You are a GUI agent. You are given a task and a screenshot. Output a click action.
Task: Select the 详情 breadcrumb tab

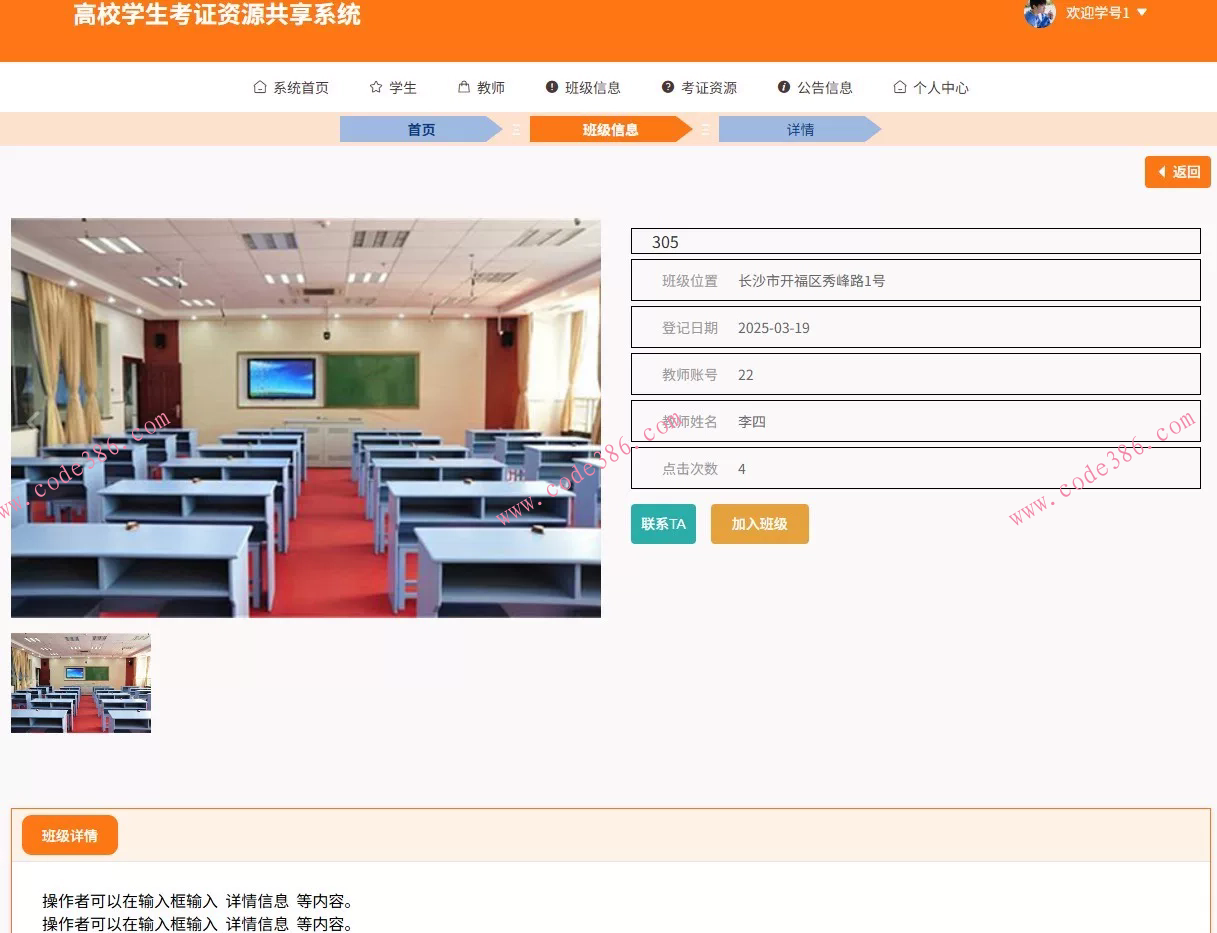pyautogui.click(x=800, y=129)
